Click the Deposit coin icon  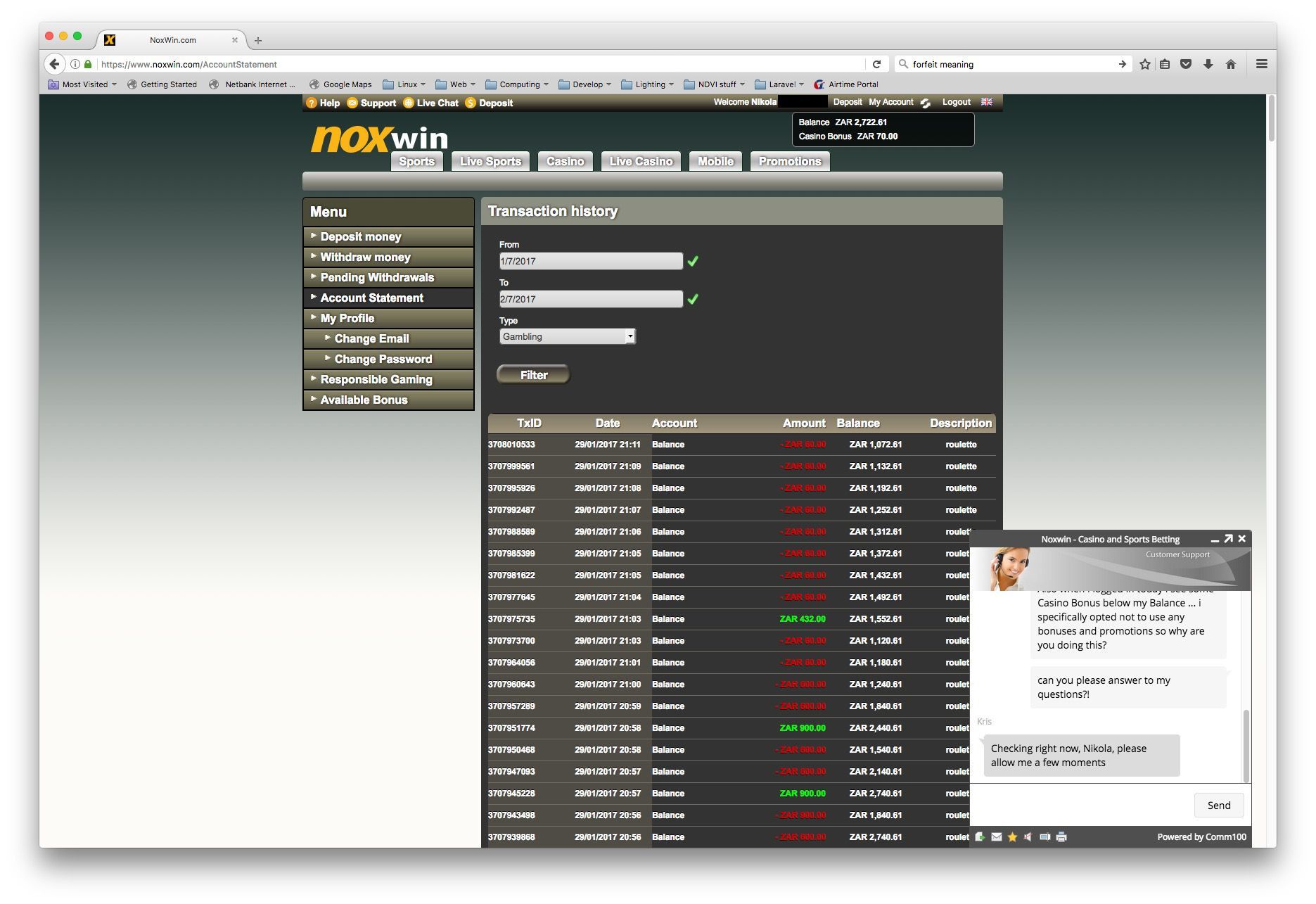pos(471,103)
